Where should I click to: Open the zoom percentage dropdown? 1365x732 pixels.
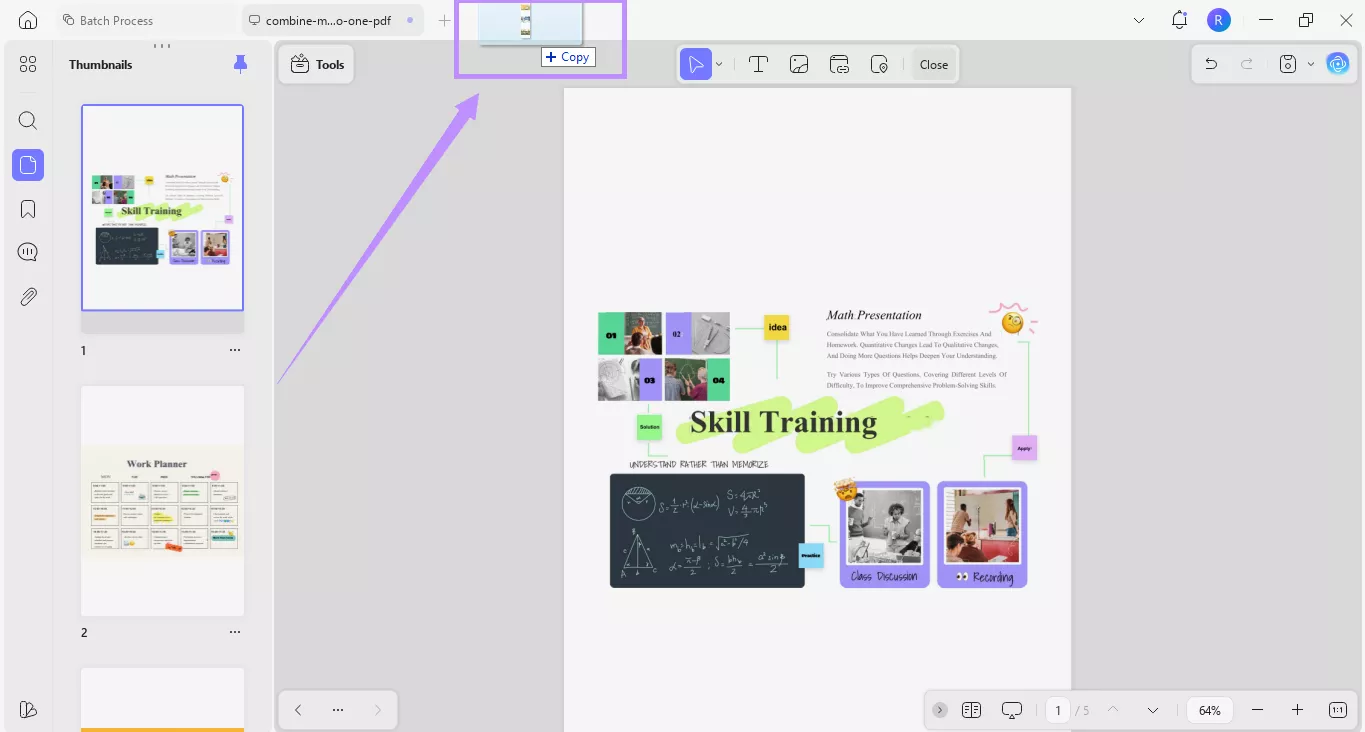coord(1209,710)
